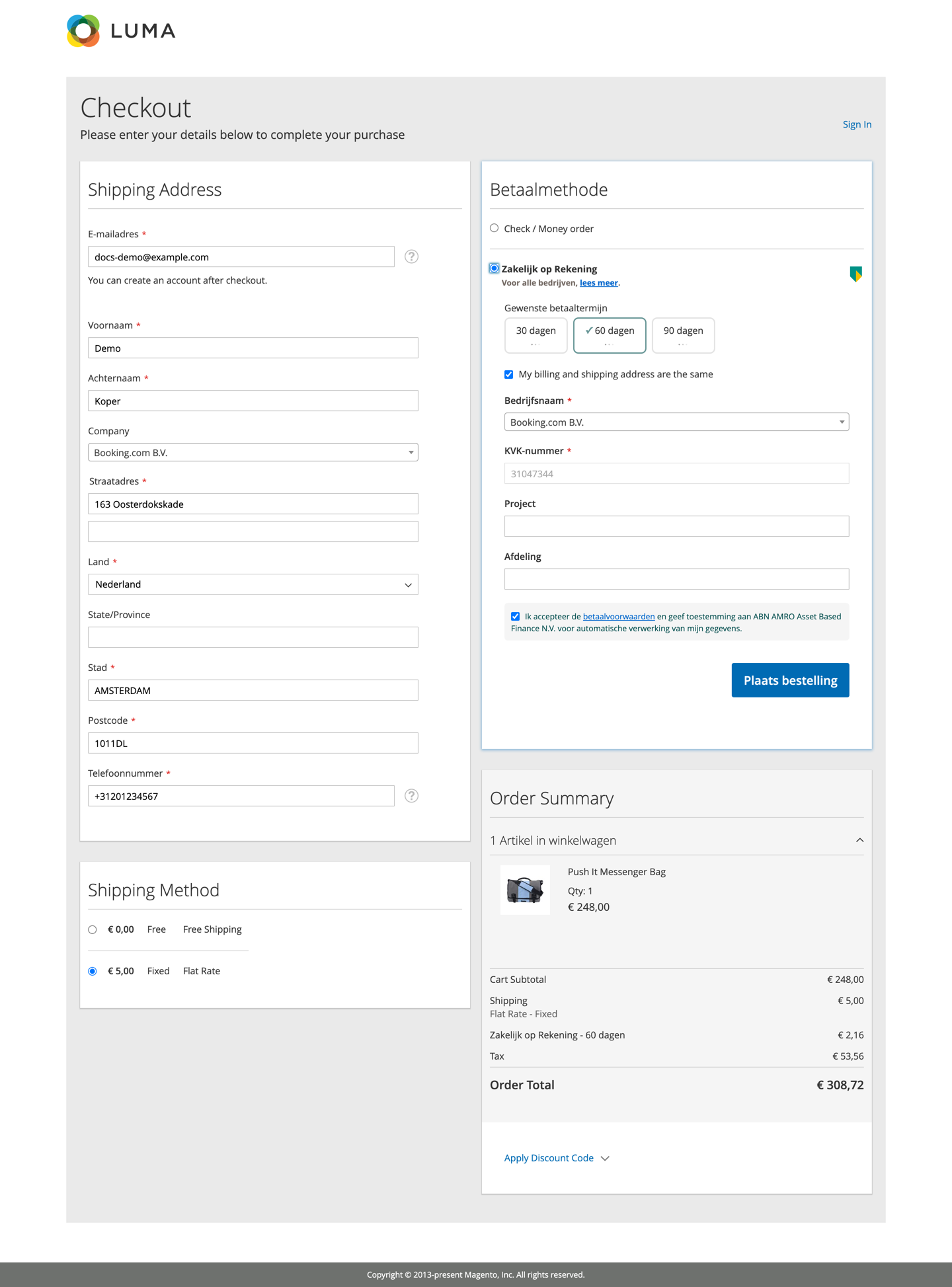The image size is (952, 1287).
Task: Focus the empty second street address field
Action: (253, 531)
